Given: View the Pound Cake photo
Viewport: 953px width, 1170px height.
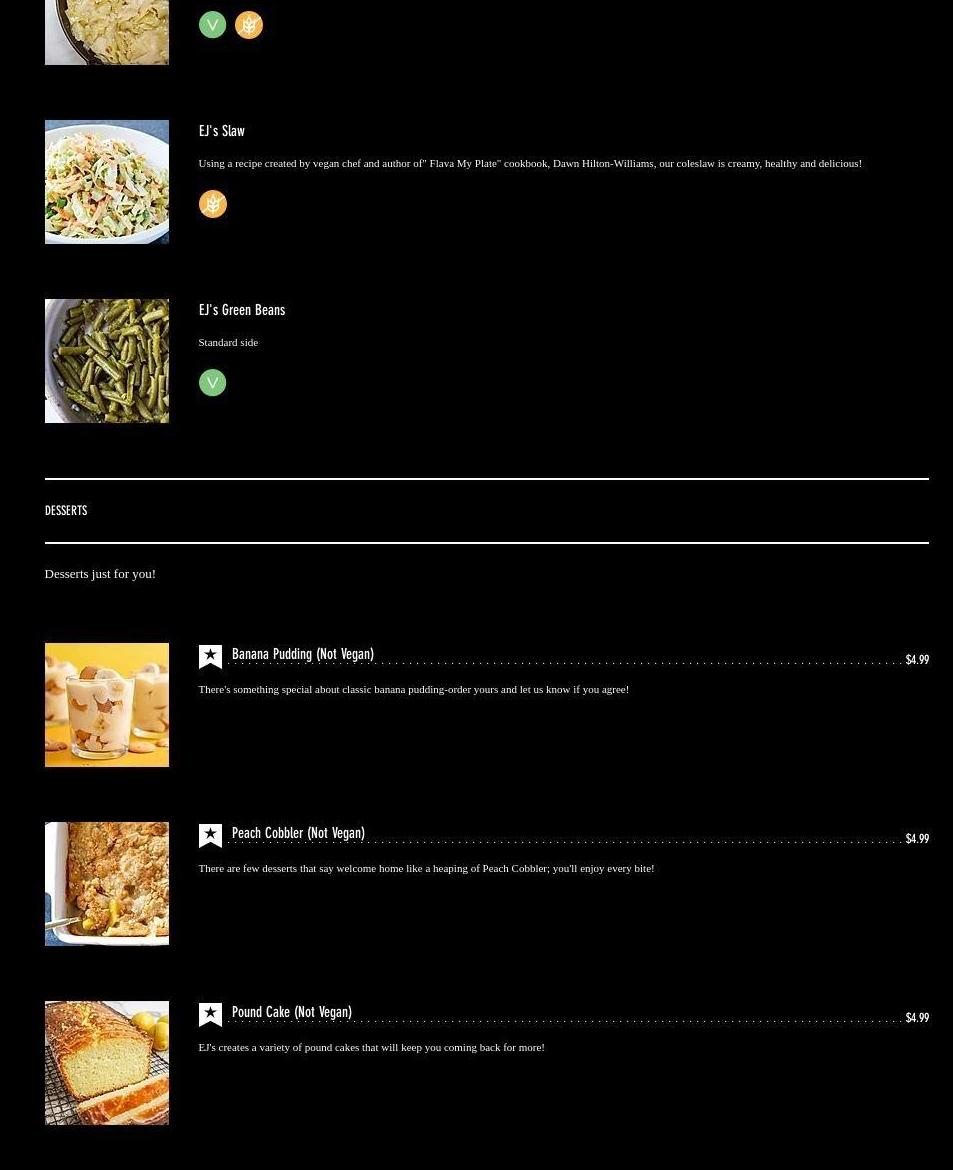Looking at the screenshot, I should click(107, 1063).
